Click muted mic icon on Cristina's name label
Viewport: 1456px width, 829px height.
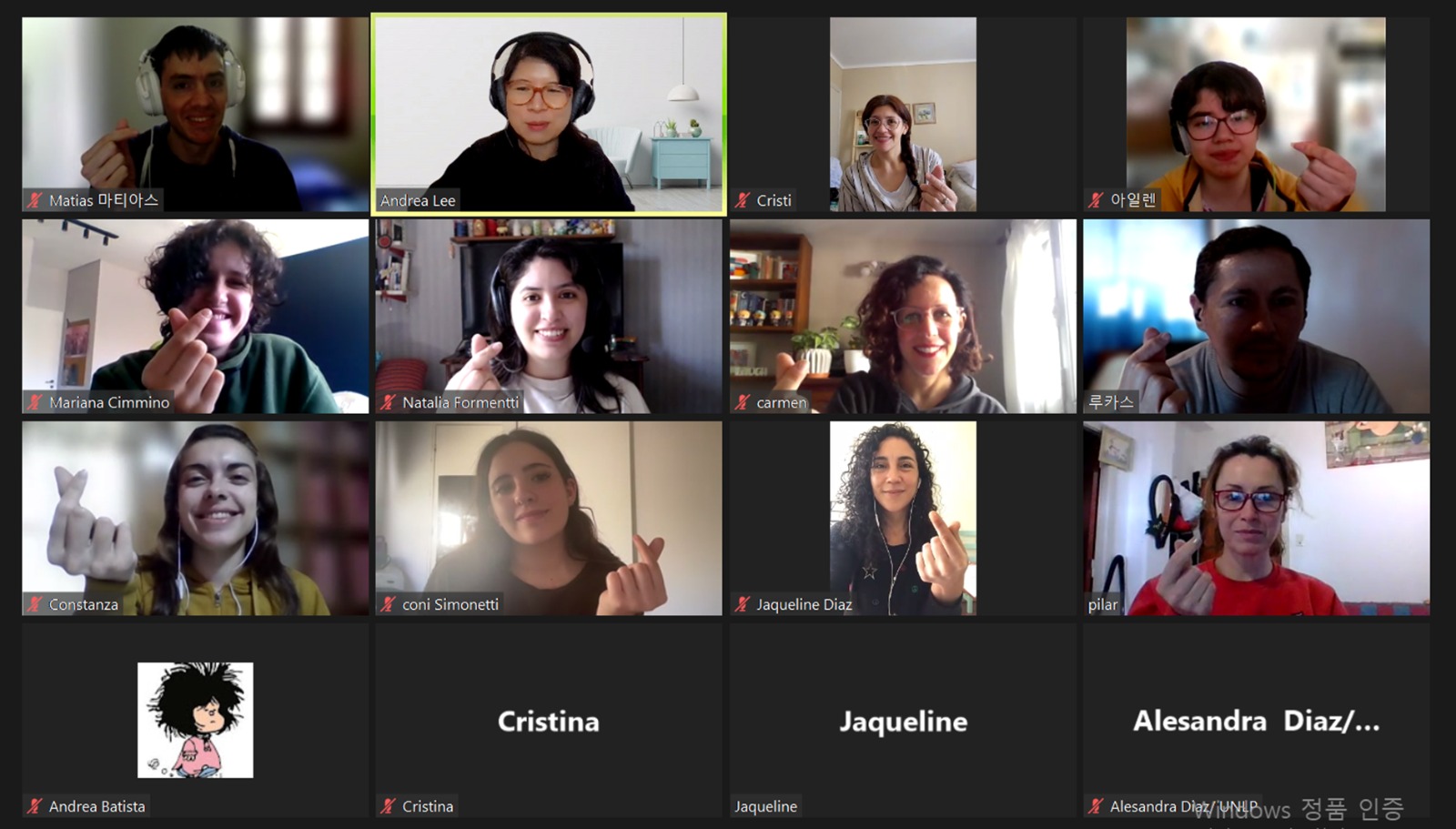pos(389,806)
